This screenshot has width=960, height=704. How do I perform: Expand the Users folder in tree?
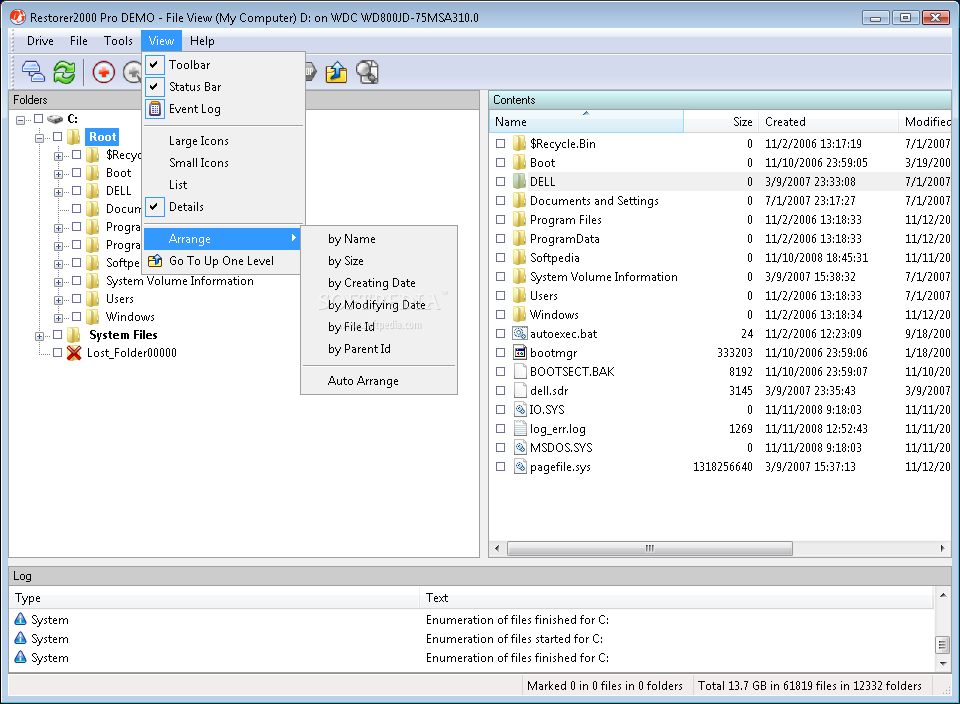point(58,300)
